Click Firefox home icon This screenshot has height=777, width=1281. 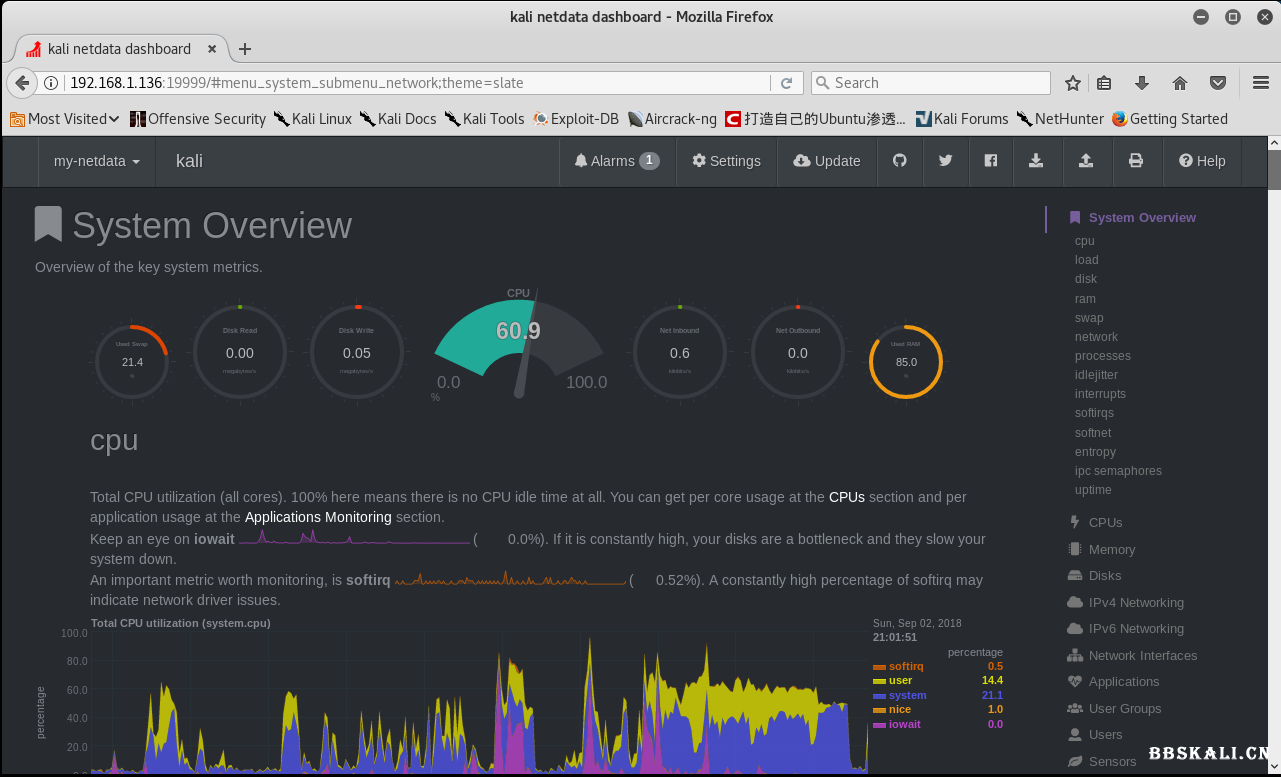pos(1180,83)
